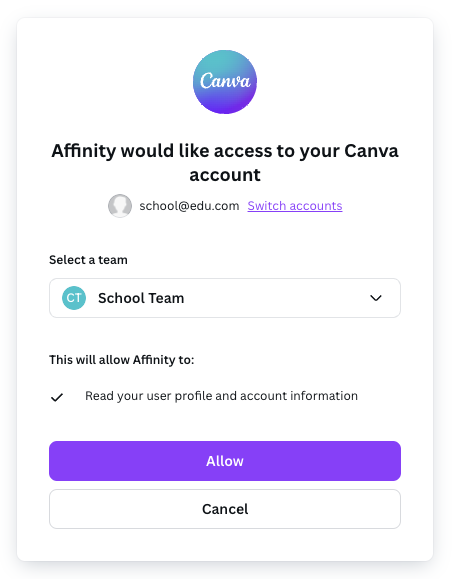This screenshot has width=452, height=579.
Task: Click the grey user avatar icon
Action: point(120,206)
